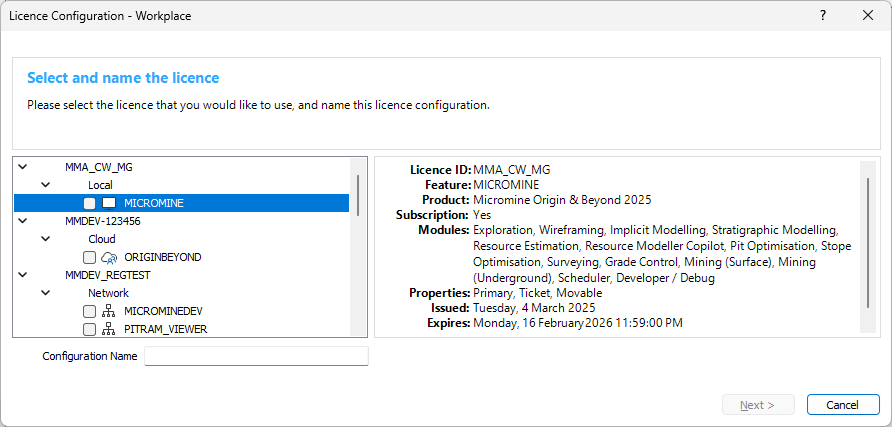Screen dimensions: 892x427
Task: Check the MICROMINEDEV network licence box
Action: tap(89, 312)
